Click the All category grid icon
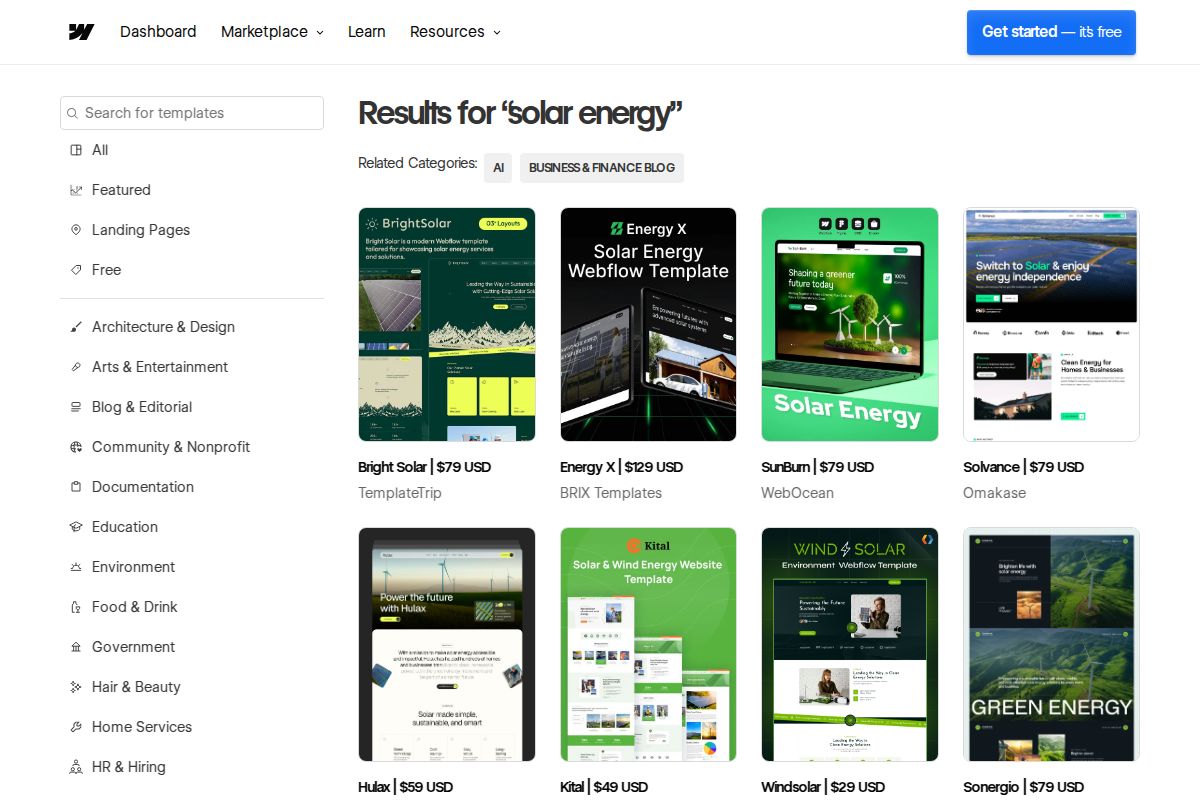This screenshot has width=1200, height=800. tap(76, 150)
